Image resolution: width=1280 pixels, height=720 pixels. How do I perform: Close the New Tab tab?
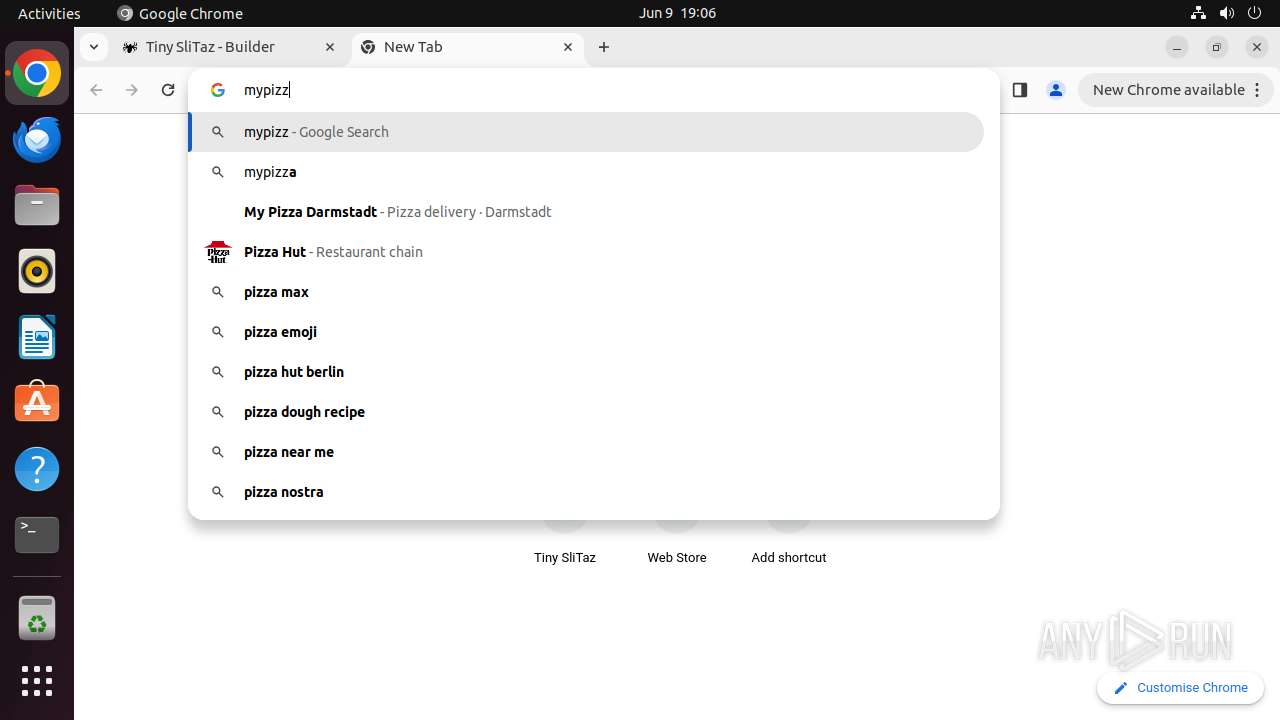tap(568, 47)
